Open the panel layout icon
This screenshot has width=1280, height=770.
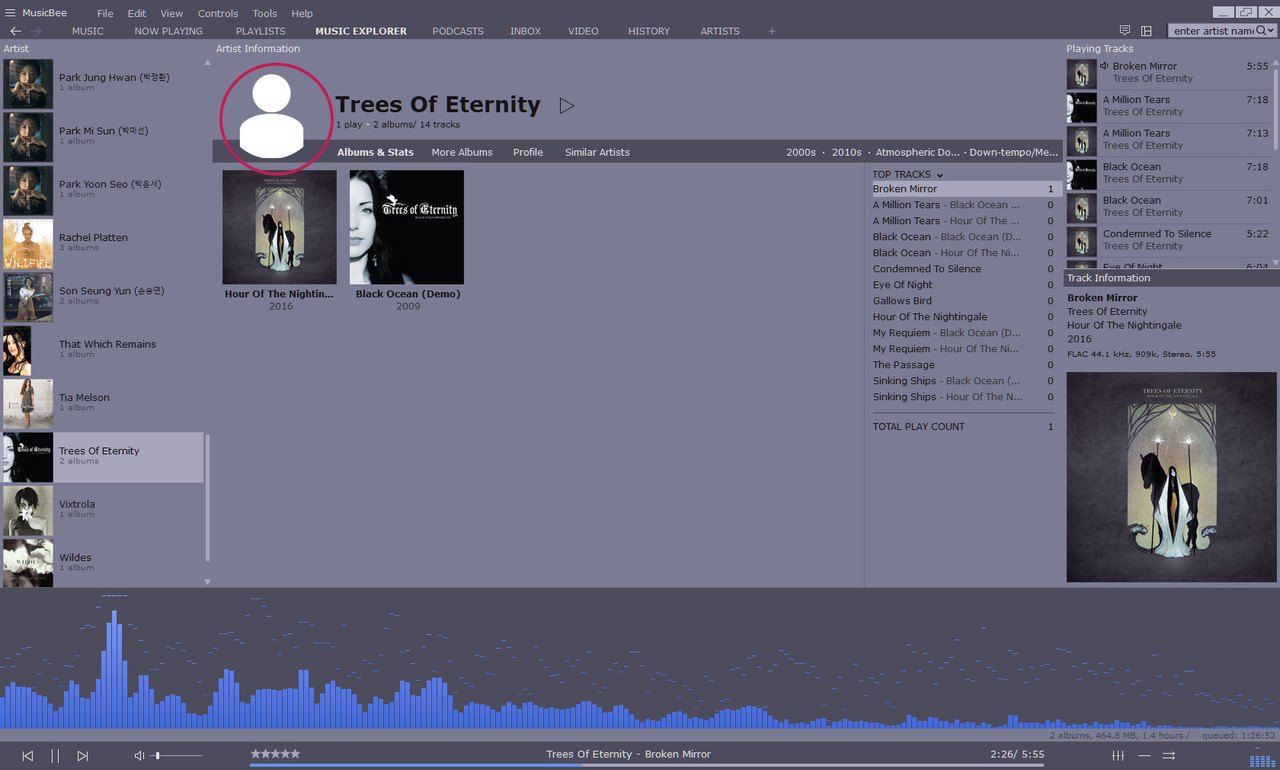[x=1146, y=31]
